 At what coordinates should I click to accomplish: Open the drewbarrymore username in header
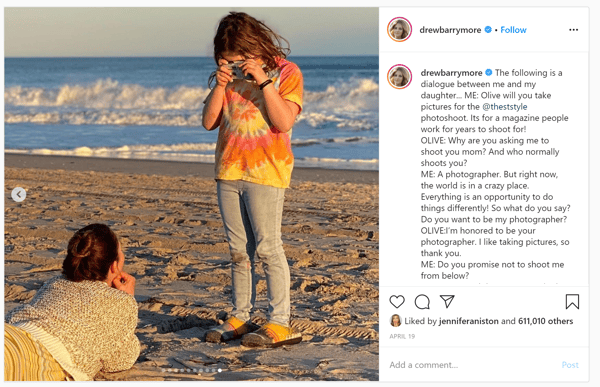[450, 30]
